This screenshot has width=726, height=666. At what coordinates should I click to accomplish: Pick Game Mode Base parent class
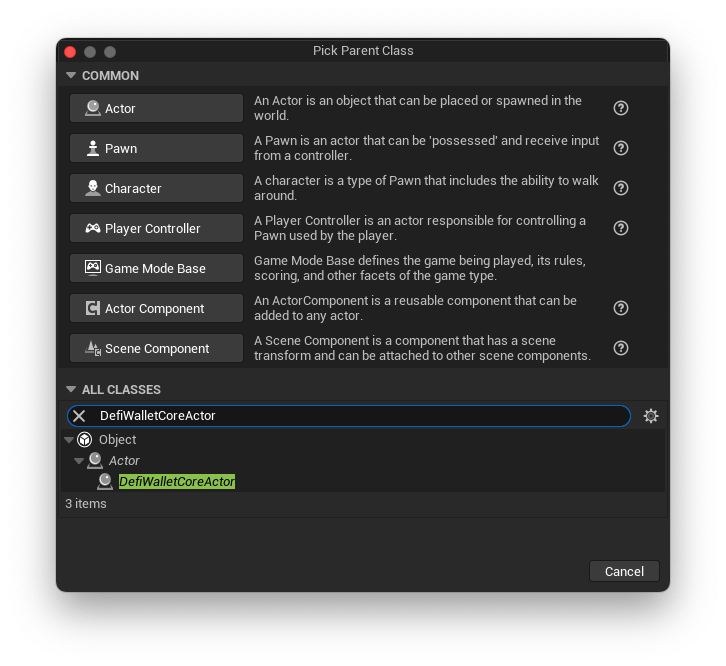coord(156,268)
